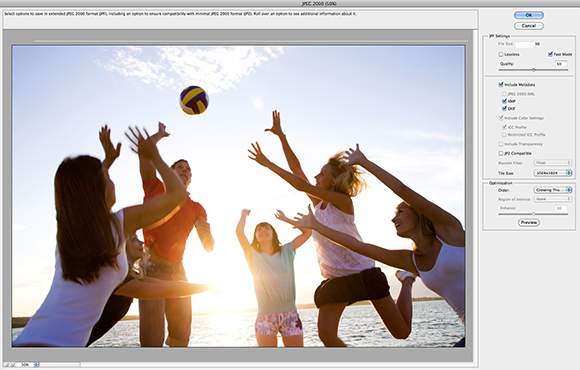The width and height of the screenshot is (580, 370).
Task: Open the Wavelet Filter dropdown
Action: click(x=553, y=162)
